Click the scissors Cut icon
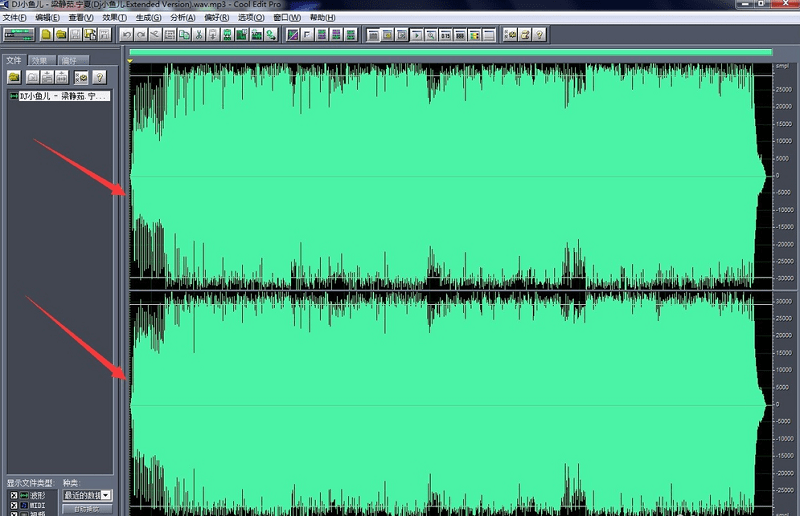The width and height of the screenshot is (800, 516). tap(200, 35)
